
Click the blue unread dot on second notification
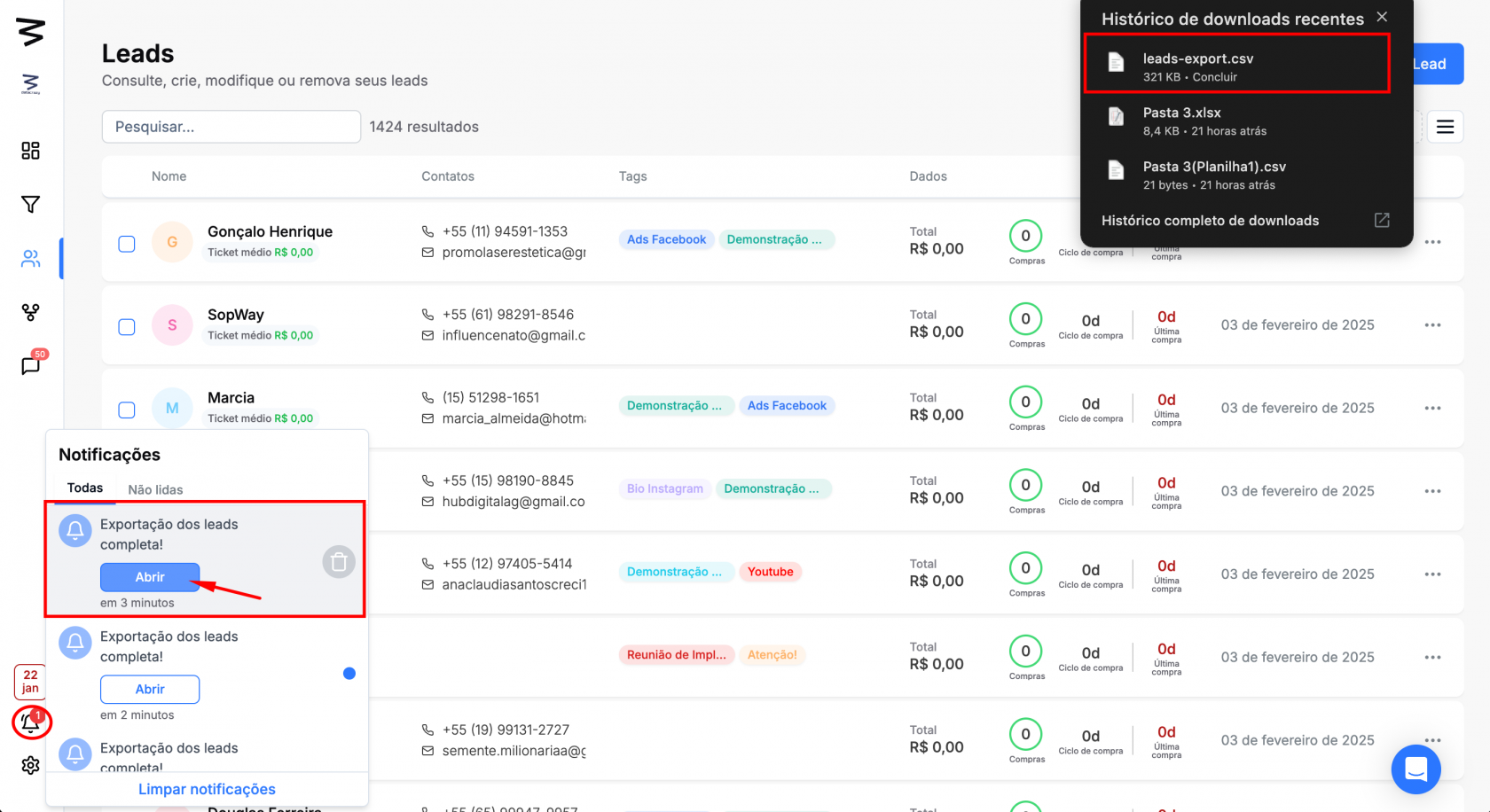click(349, 674)
